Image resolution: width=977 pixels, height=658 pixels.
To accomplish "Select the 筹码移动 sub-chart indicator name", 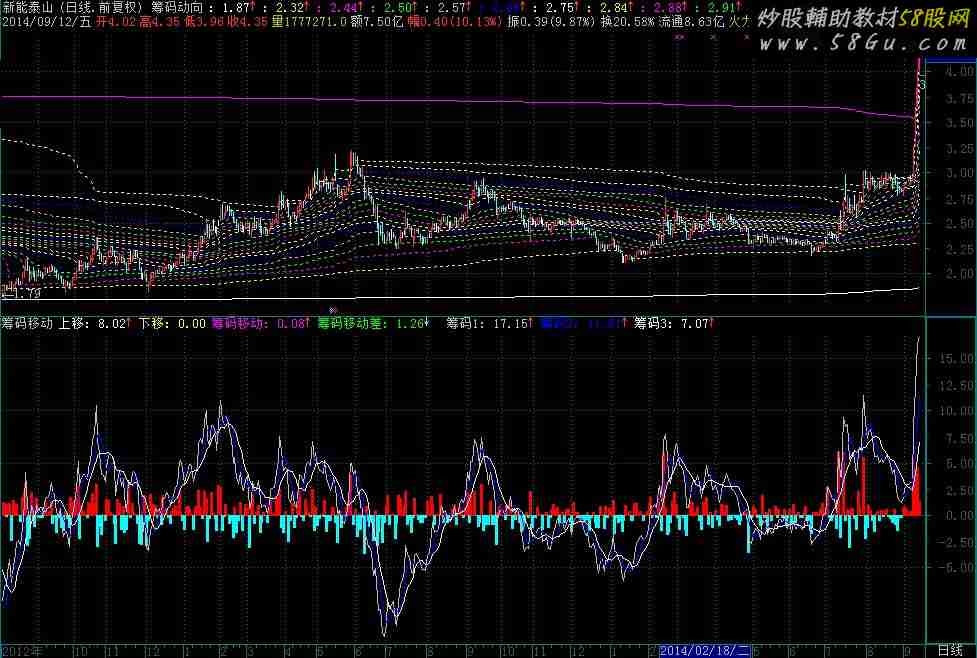I will click(28, 324).
